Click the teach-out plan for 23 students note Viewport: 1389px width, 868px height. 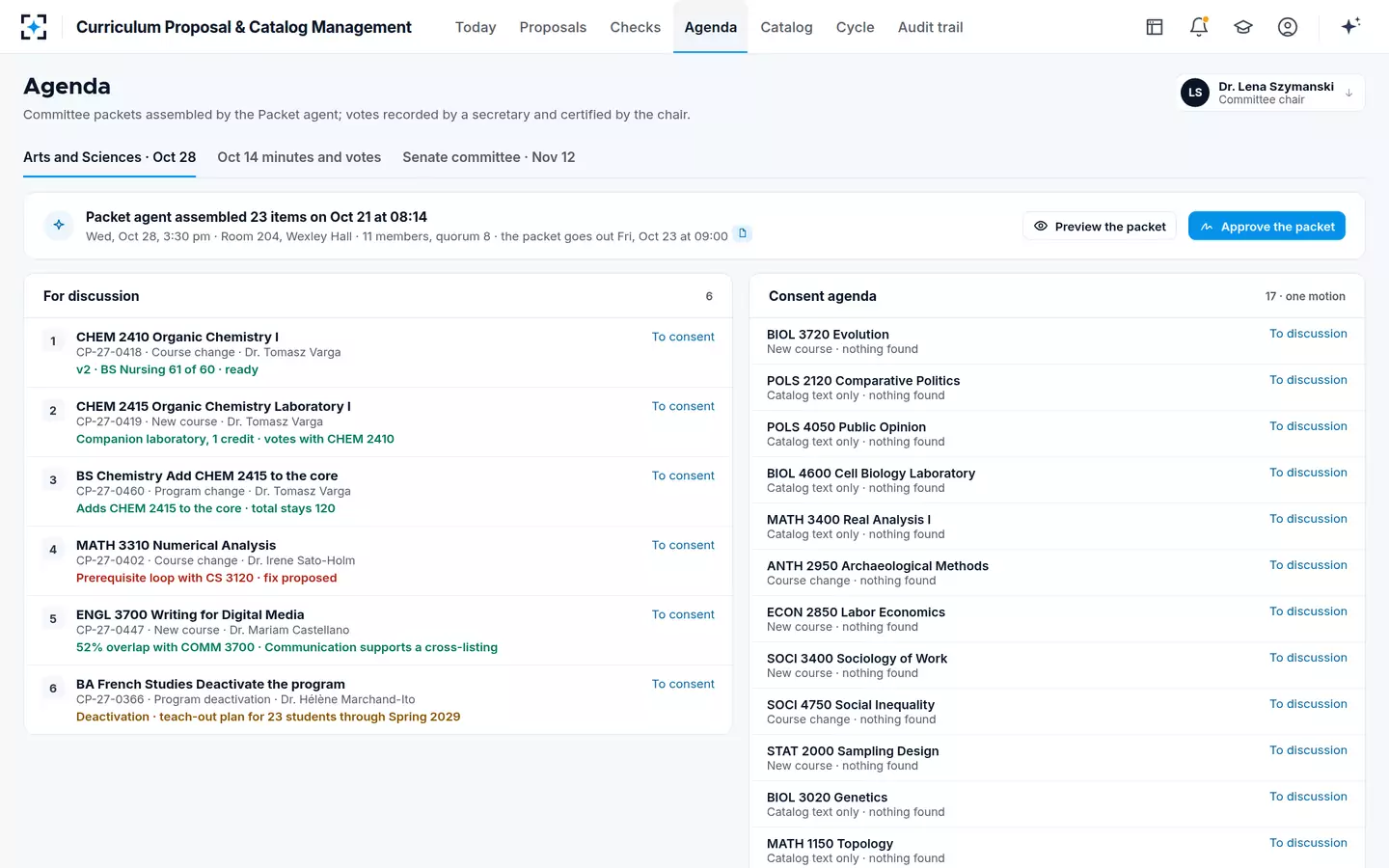[x=268, y=717]
